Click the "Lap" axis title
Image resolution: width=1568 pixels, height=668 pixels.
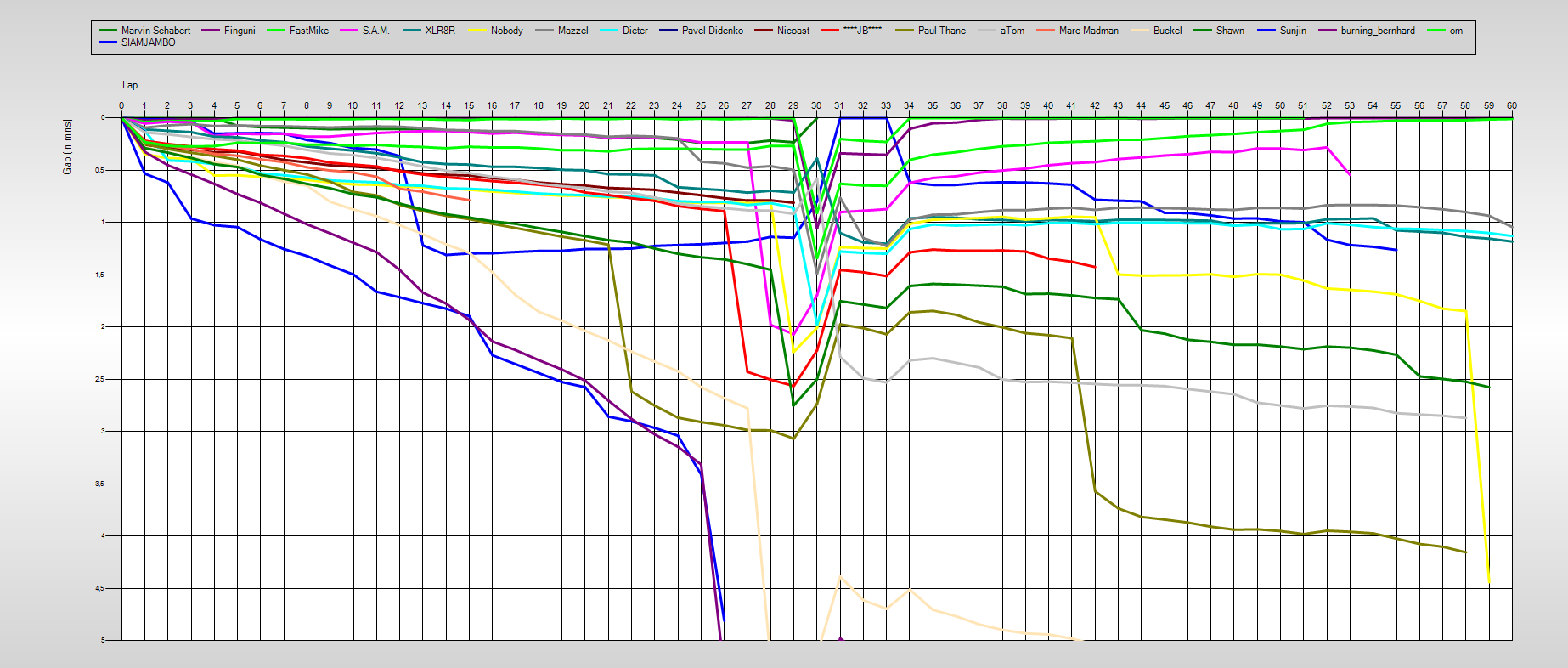(130, 85)
